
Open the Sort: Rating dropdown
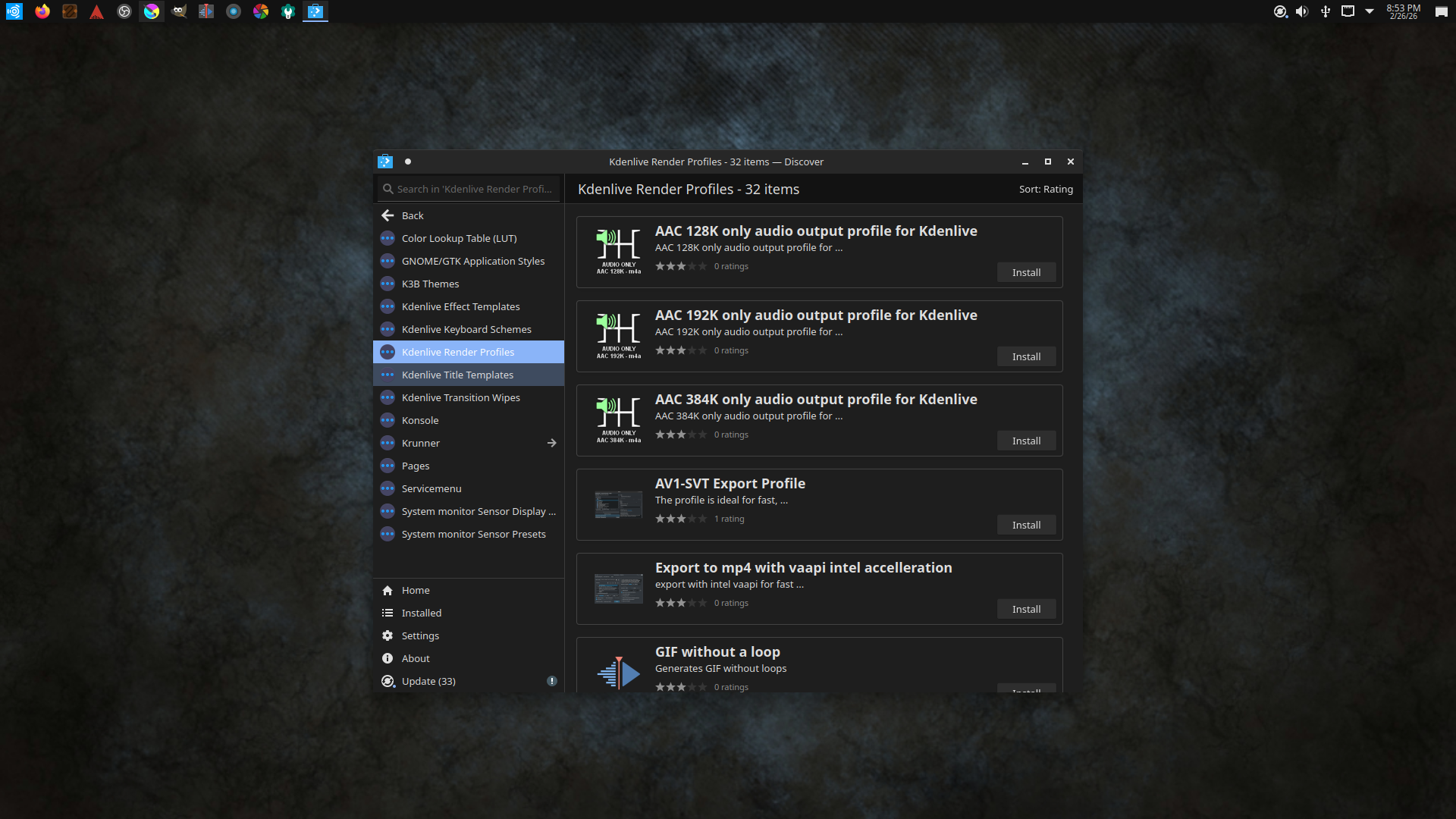1046,189
